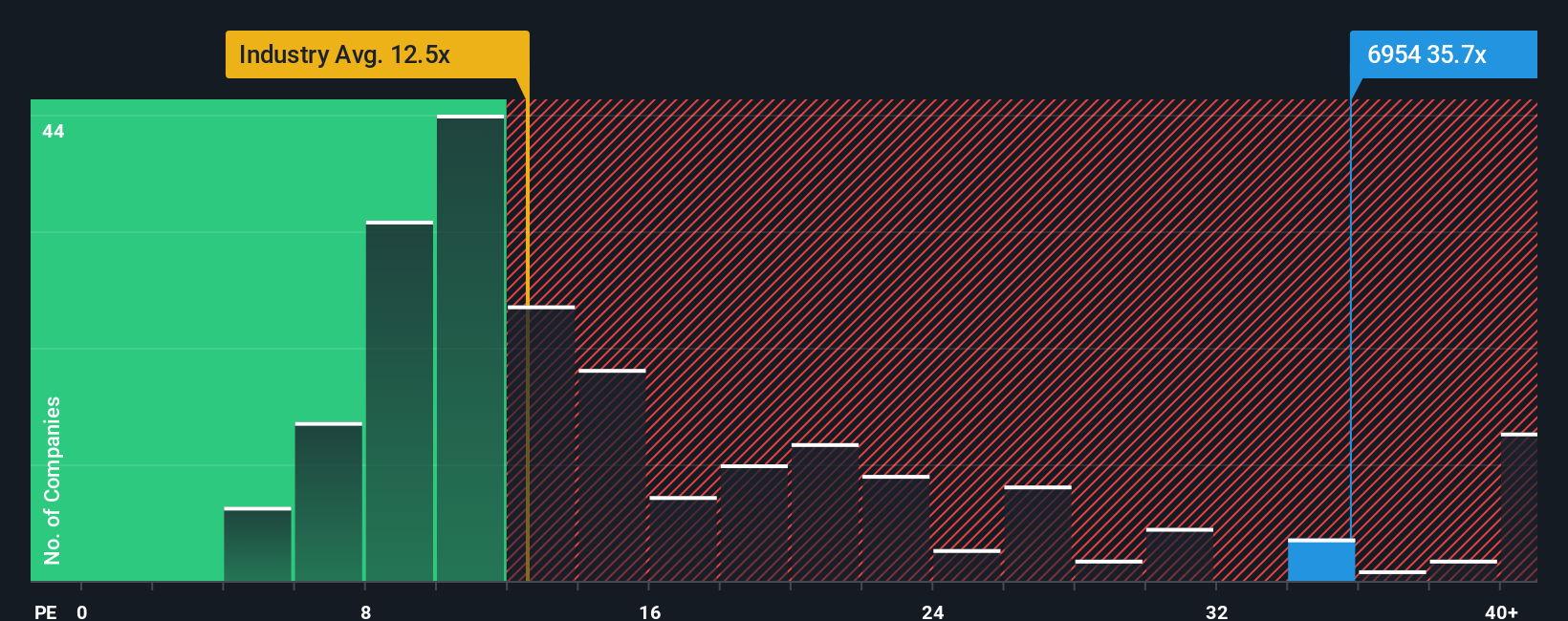The width and height of the screenshot is (1568, 621).
Task: Click the bar directly above the 16 tick
Action: tap(683, 539)
